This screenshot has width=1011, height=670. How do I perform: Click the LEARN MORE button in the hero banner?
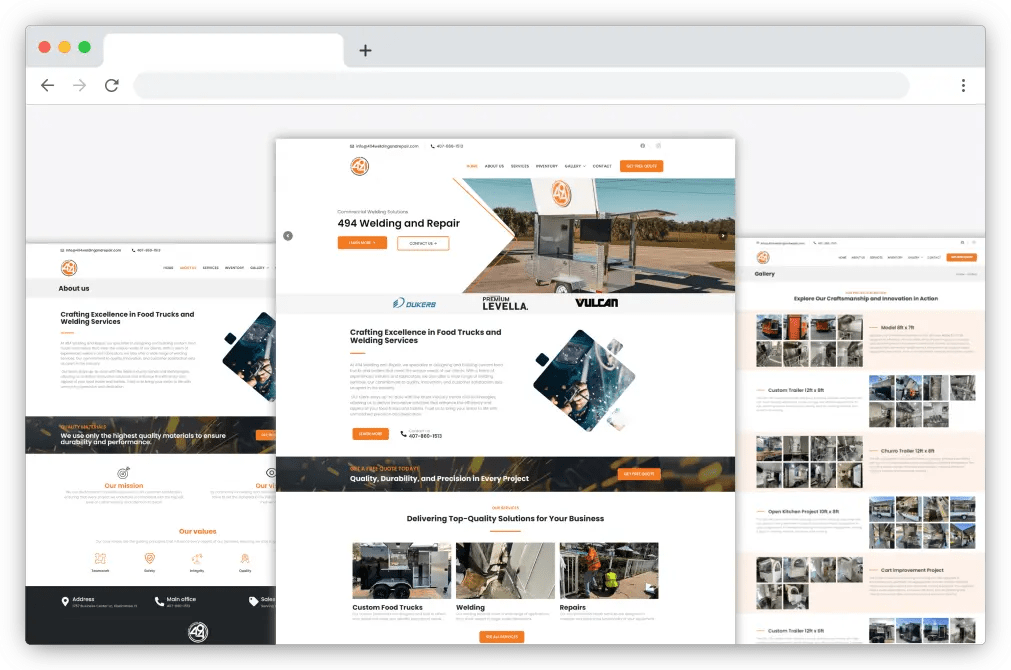pyautogui.click(x=361, y=241)
